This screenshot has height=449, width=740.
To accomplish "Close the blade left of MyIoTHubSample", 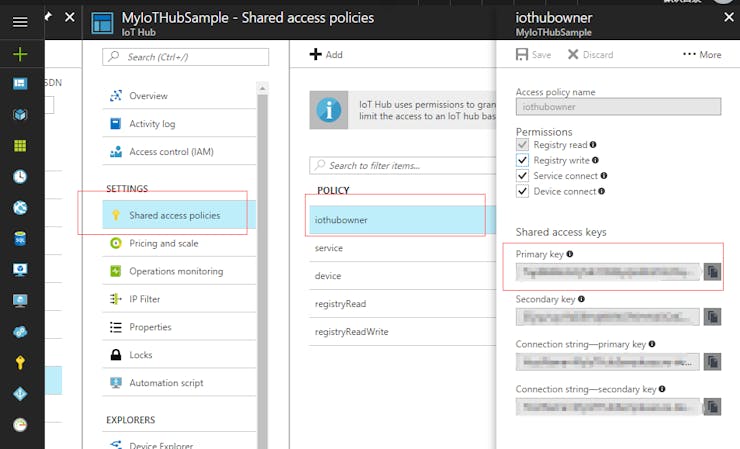I will (69, 17).
